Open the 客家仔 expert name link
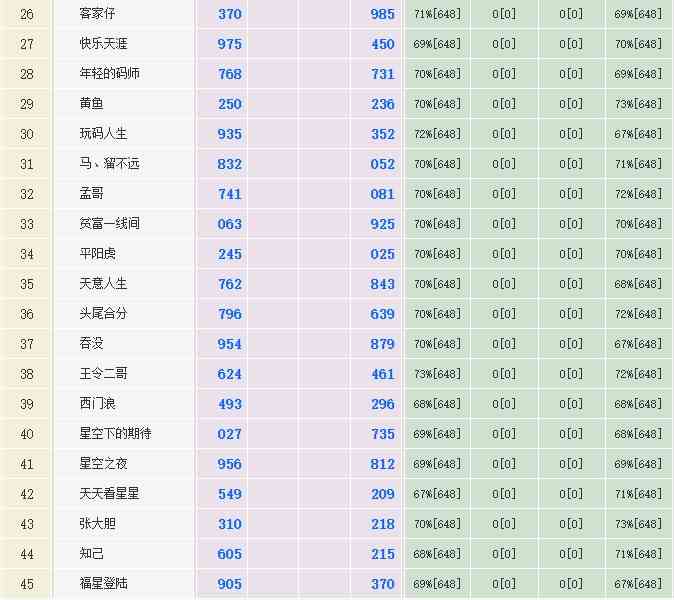The image size is (674, 600). tap(97, 14)
